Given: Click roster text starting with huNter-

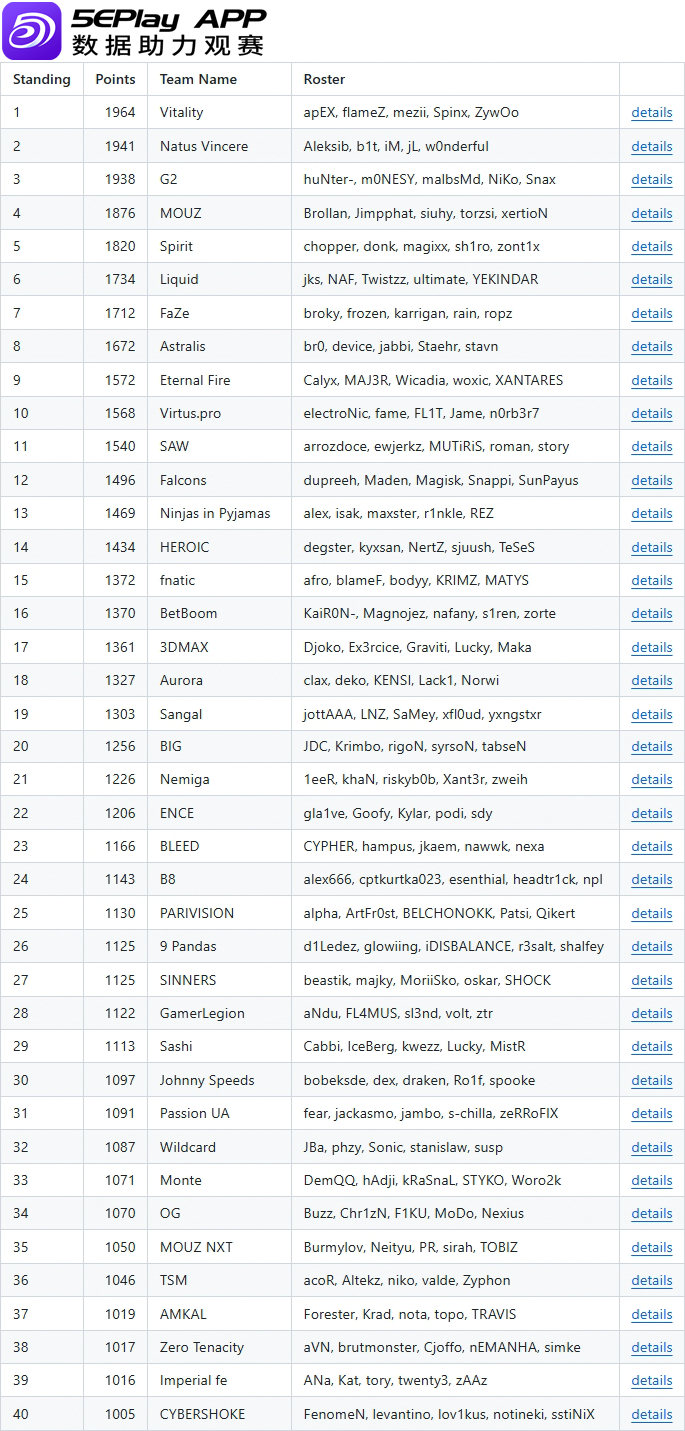Looking at the screenshot, I should (x=430, y=180).
